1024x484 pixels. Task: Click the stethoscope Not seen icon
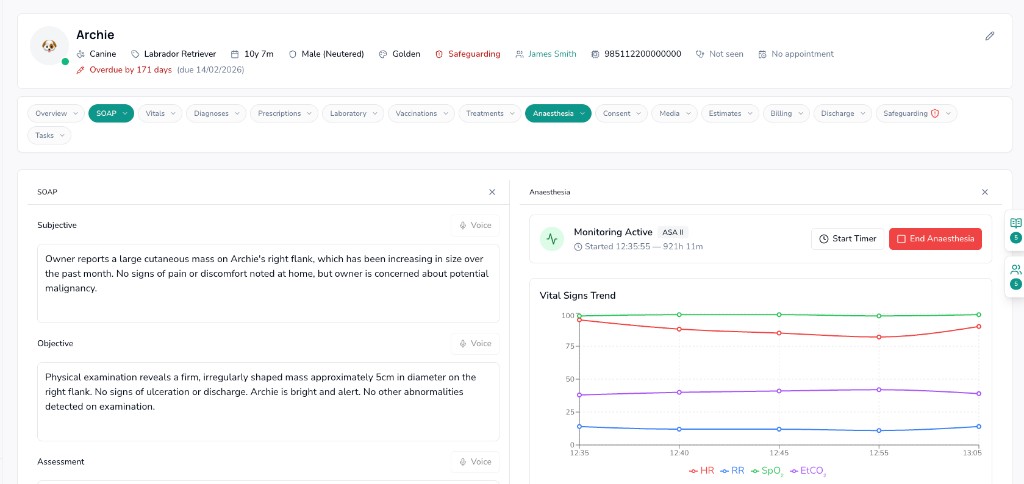point(700,54)
